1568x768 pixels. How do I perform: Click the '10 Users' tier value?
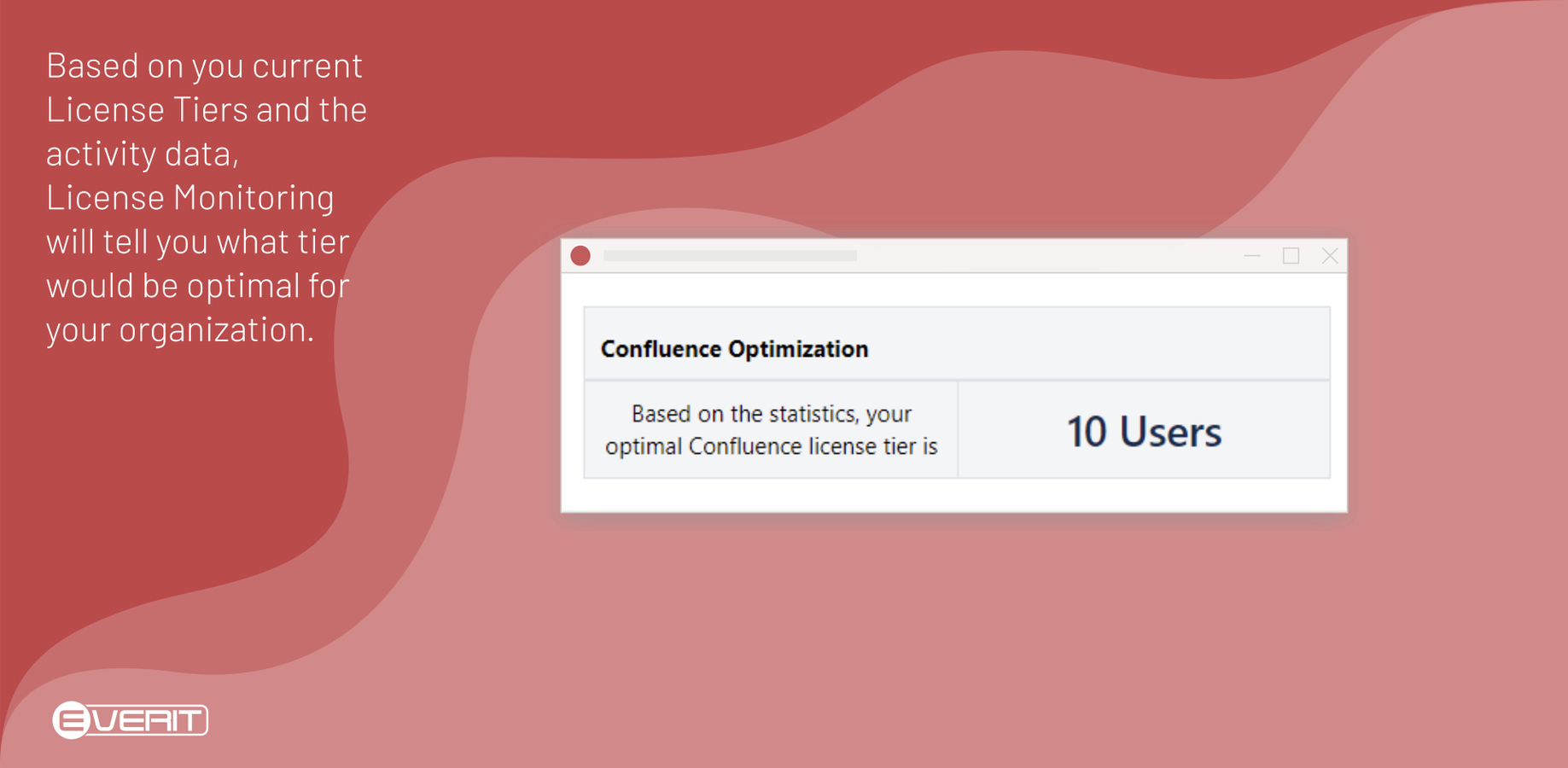1144,432
